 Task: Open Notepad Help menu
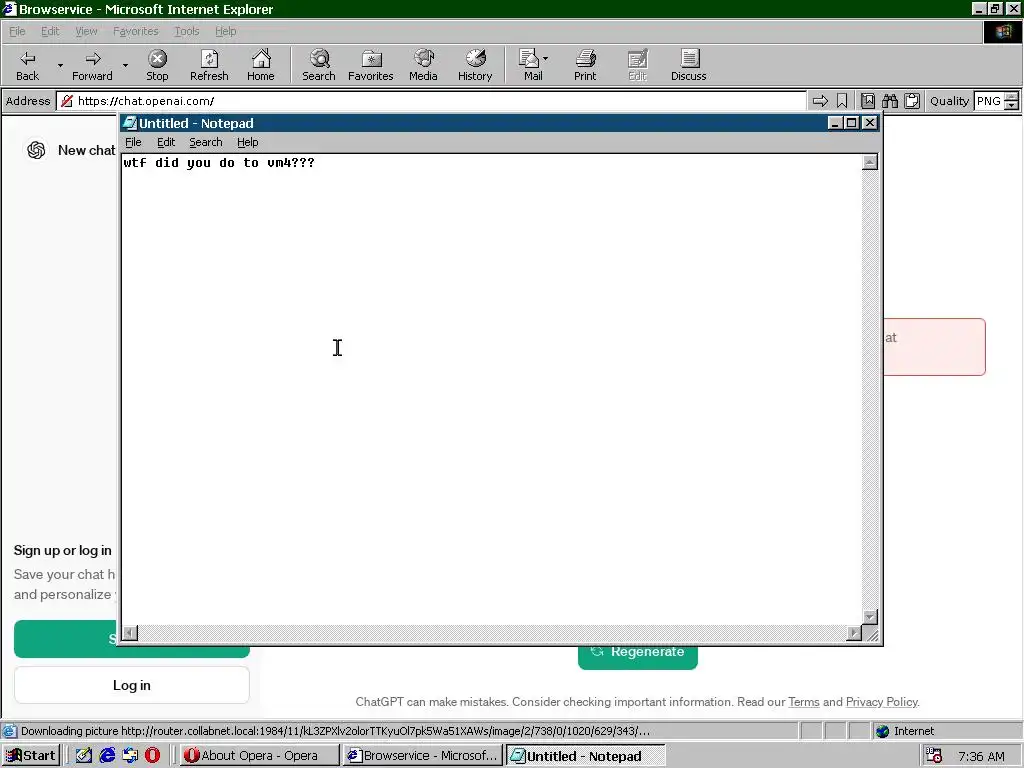[248, 142]
